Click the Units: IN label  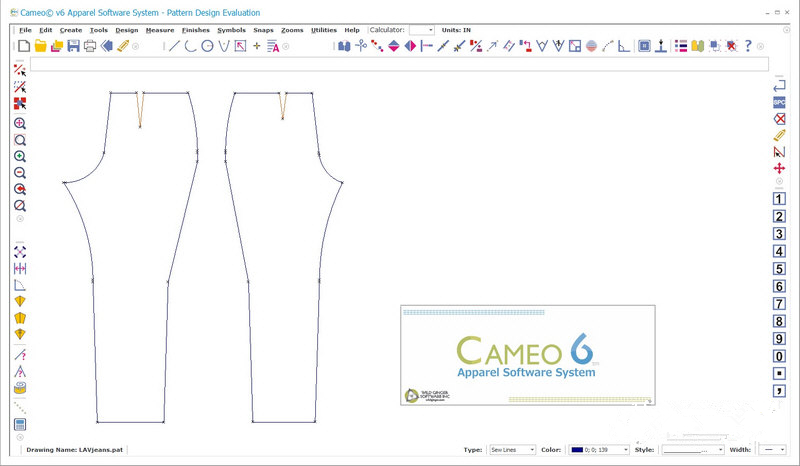[456, 30]
